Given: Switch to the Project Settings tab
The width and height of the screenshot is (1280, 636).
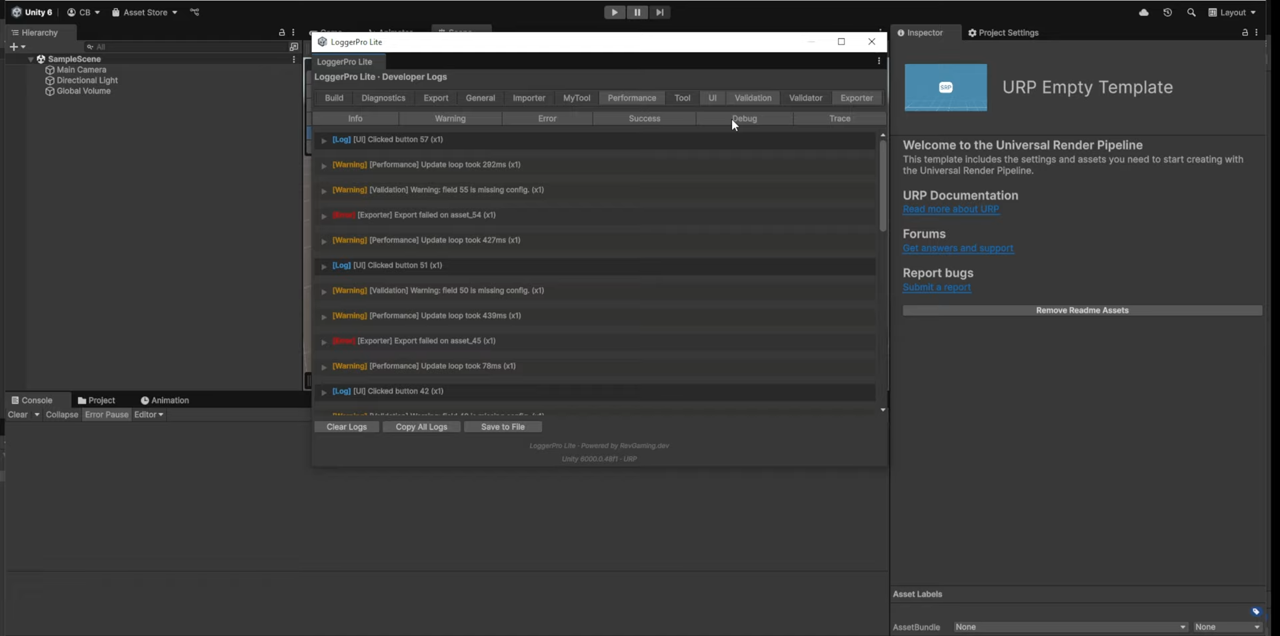Looking at the screenshot, I should click(1003, 33).
